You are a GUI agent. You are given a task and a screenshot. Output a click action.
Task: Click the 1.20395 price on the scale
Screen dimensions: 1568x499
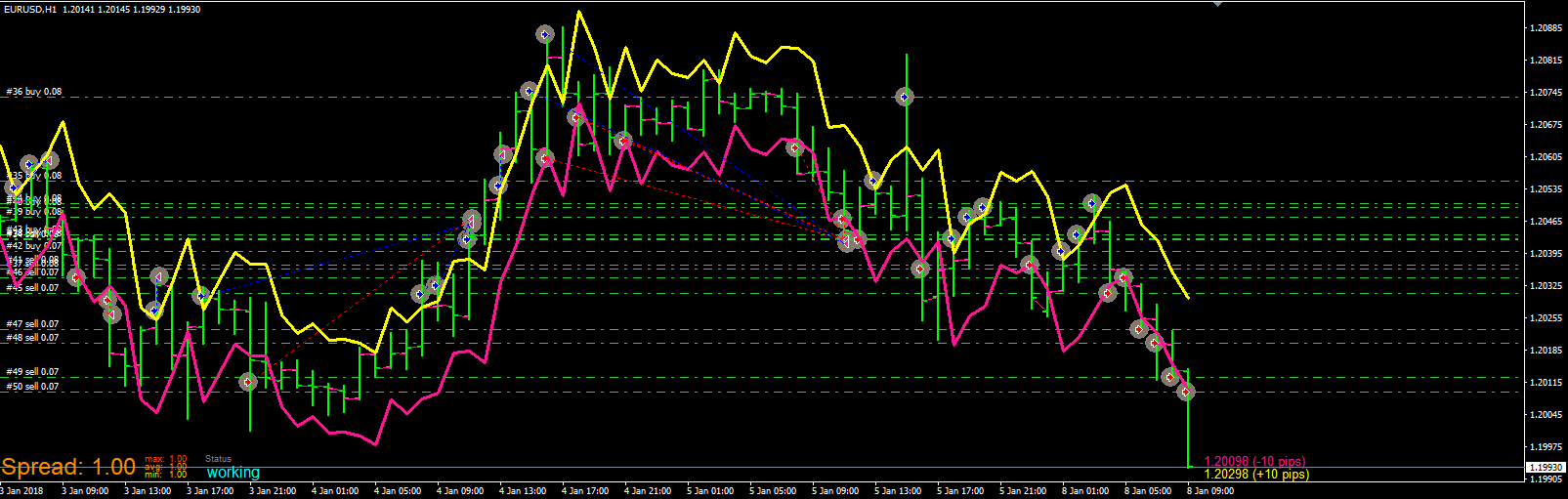tap(1546, 254)
